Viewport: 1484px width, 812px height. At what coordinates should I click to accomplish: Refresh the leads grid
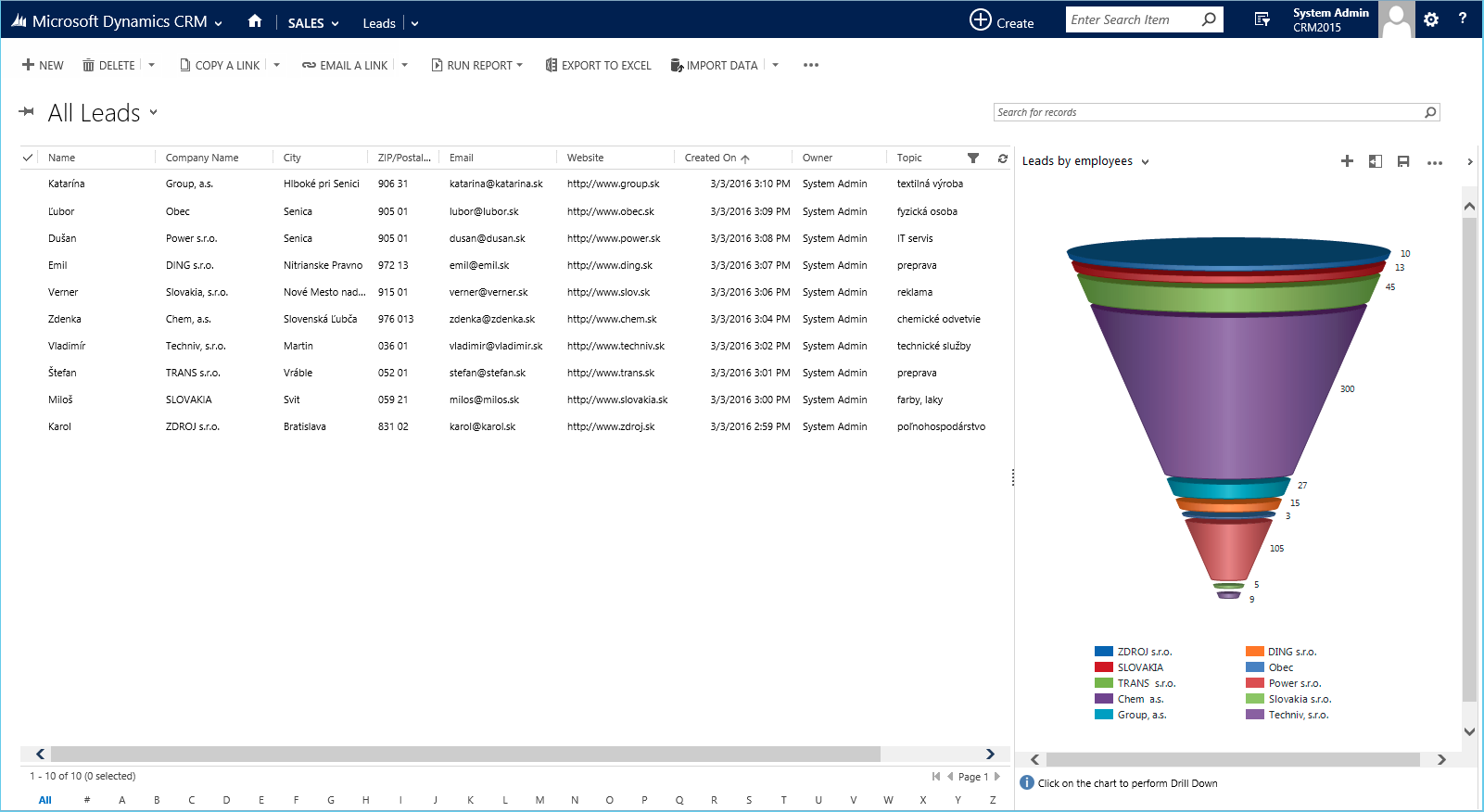pos(1002,159)
